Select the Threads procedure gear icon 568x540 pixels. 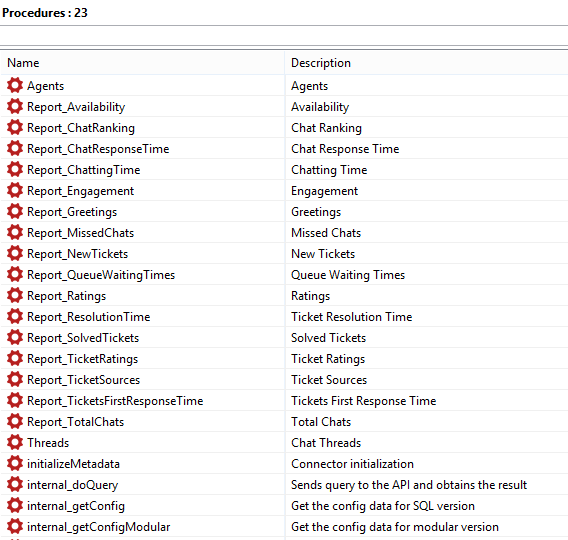pyautogui.click(x=15, y=443)
